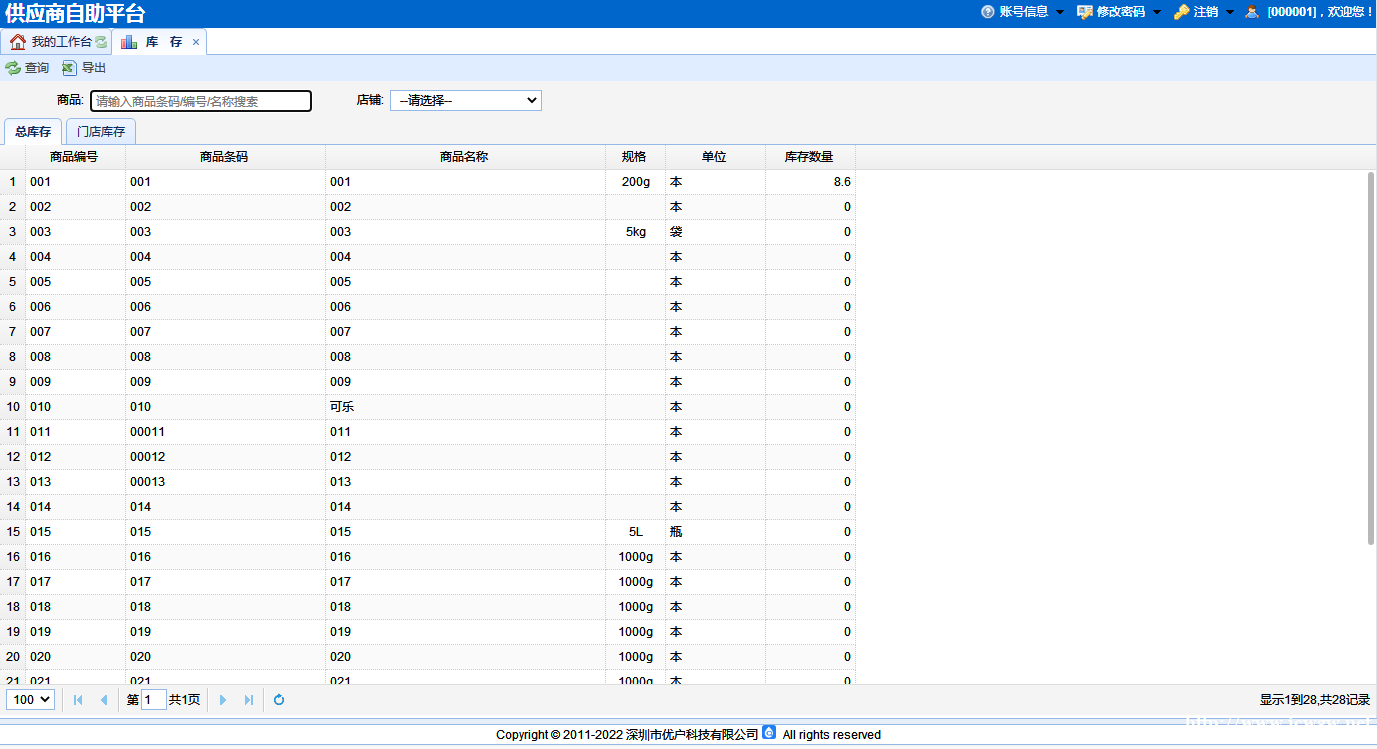This screenshot has width=1377, height=749.
Task: Switch to the 门店库存 tab
Action: 101,132
